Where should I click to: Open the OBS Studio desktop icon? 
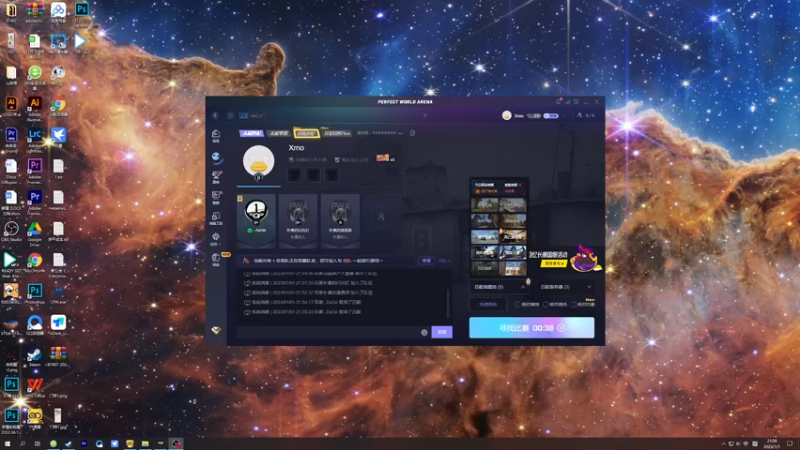[11, 231]
